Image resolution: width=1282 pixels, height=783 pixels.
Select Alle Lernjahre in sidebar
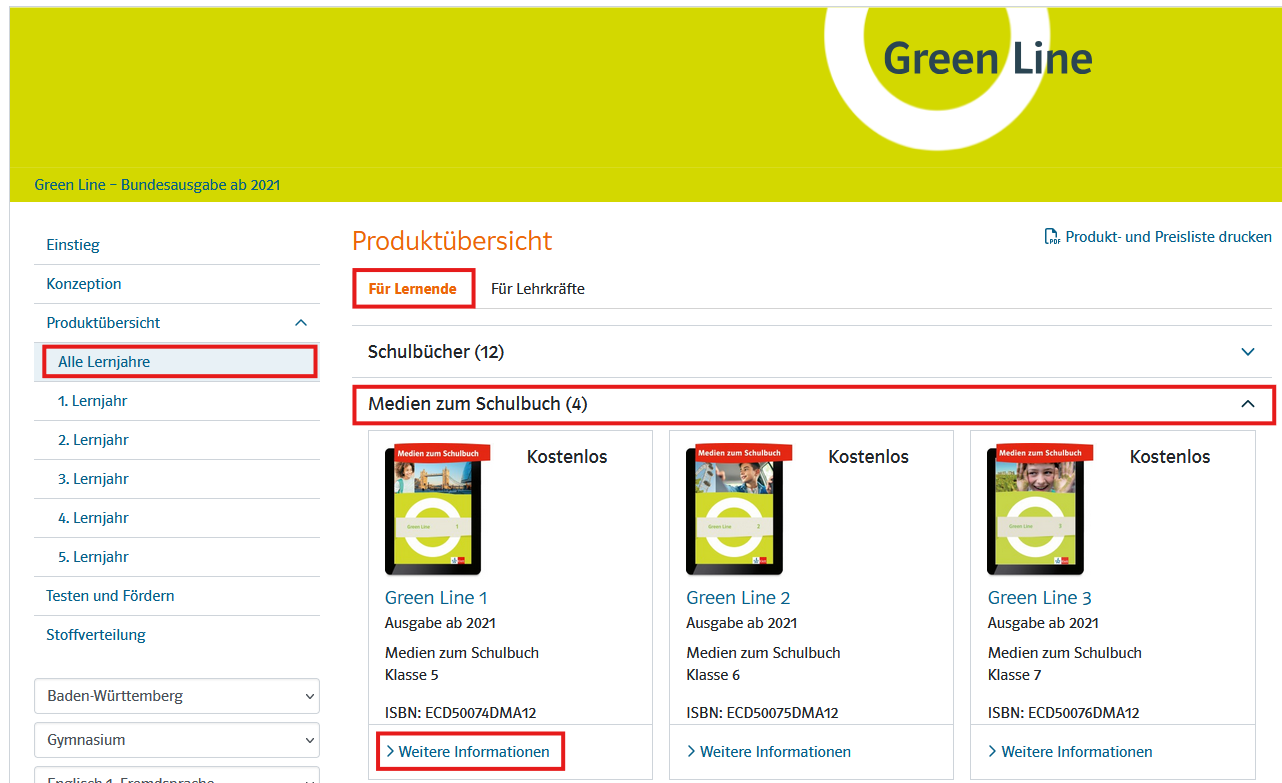(177, 362)
